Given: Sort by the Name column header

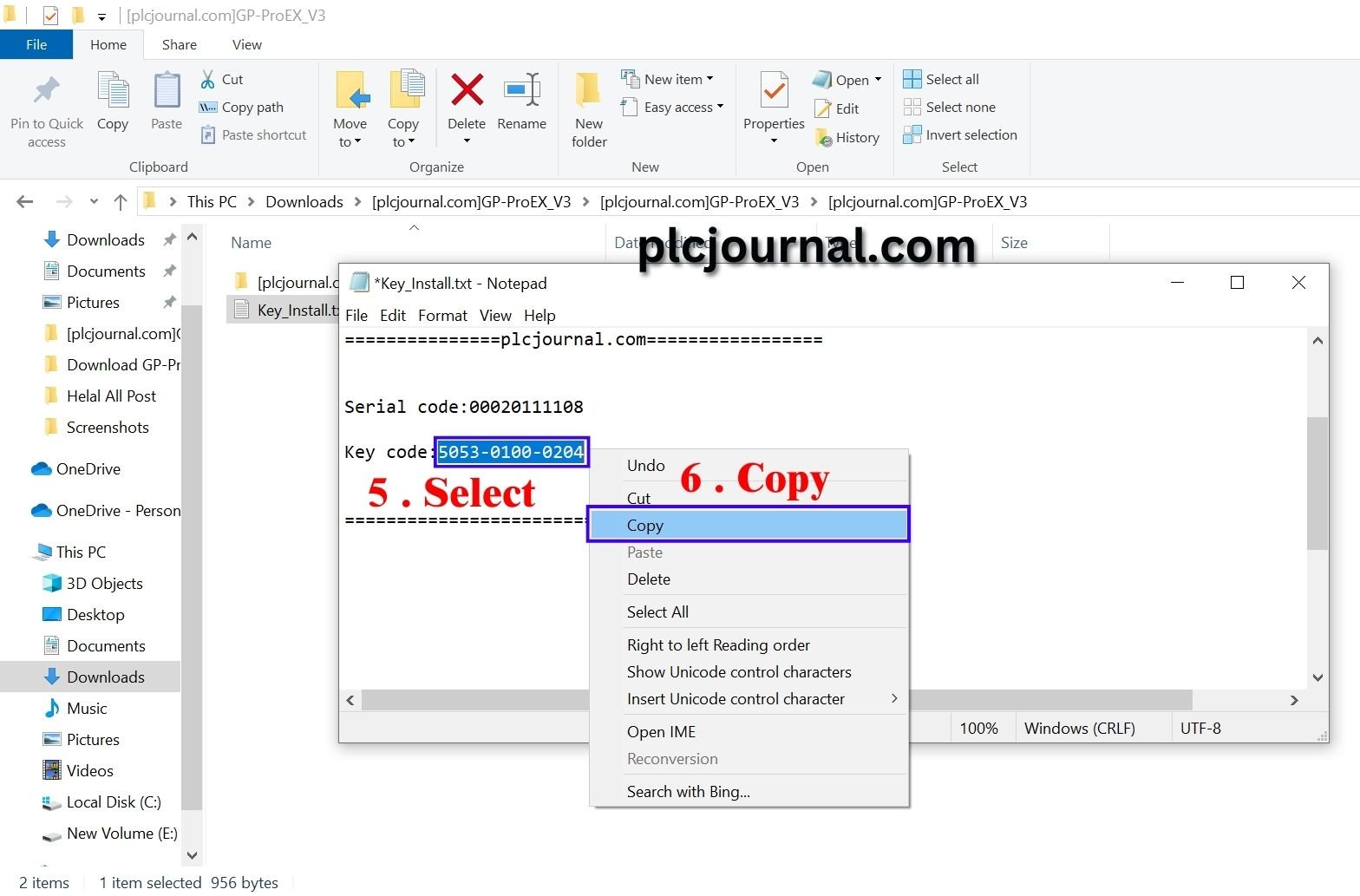Looking at the screenshot, I should (x=251, y=243).
